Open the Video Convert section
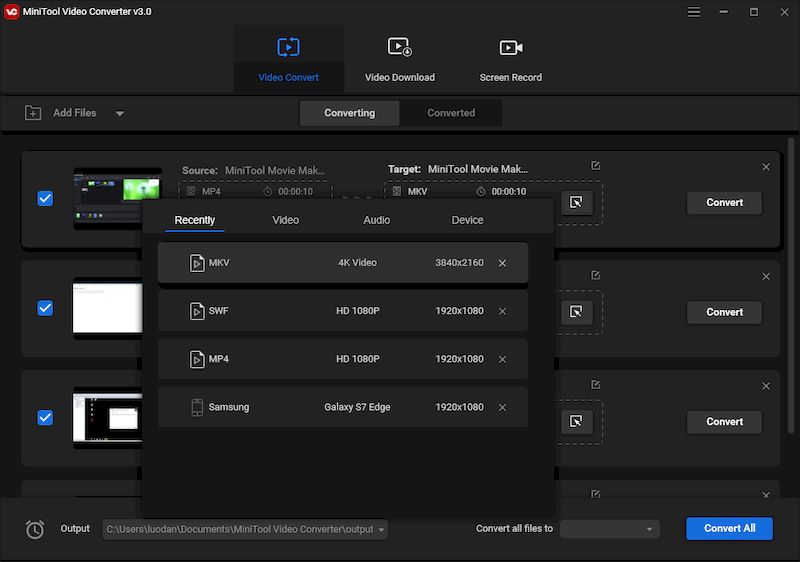 point(288,59)
